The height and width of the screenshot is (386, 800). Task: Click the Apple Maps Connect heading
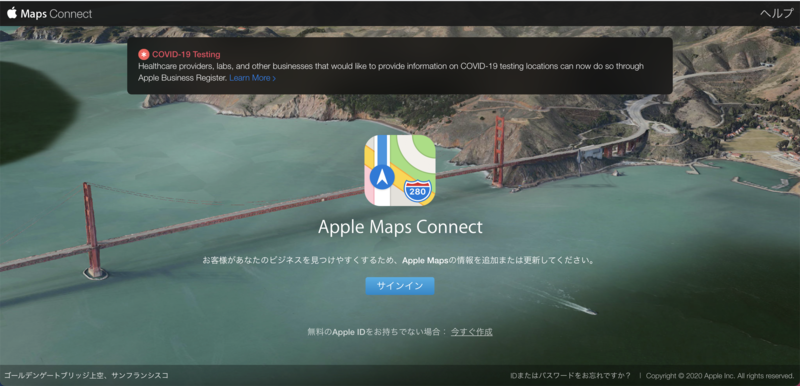point(400,227)
